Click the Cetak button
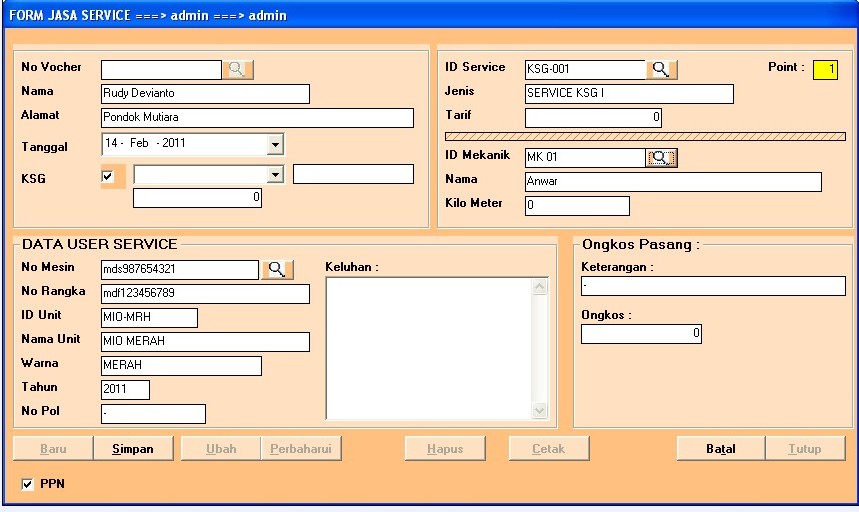The height and width of the screenshot is (512, 859). (x=549, y=448)
